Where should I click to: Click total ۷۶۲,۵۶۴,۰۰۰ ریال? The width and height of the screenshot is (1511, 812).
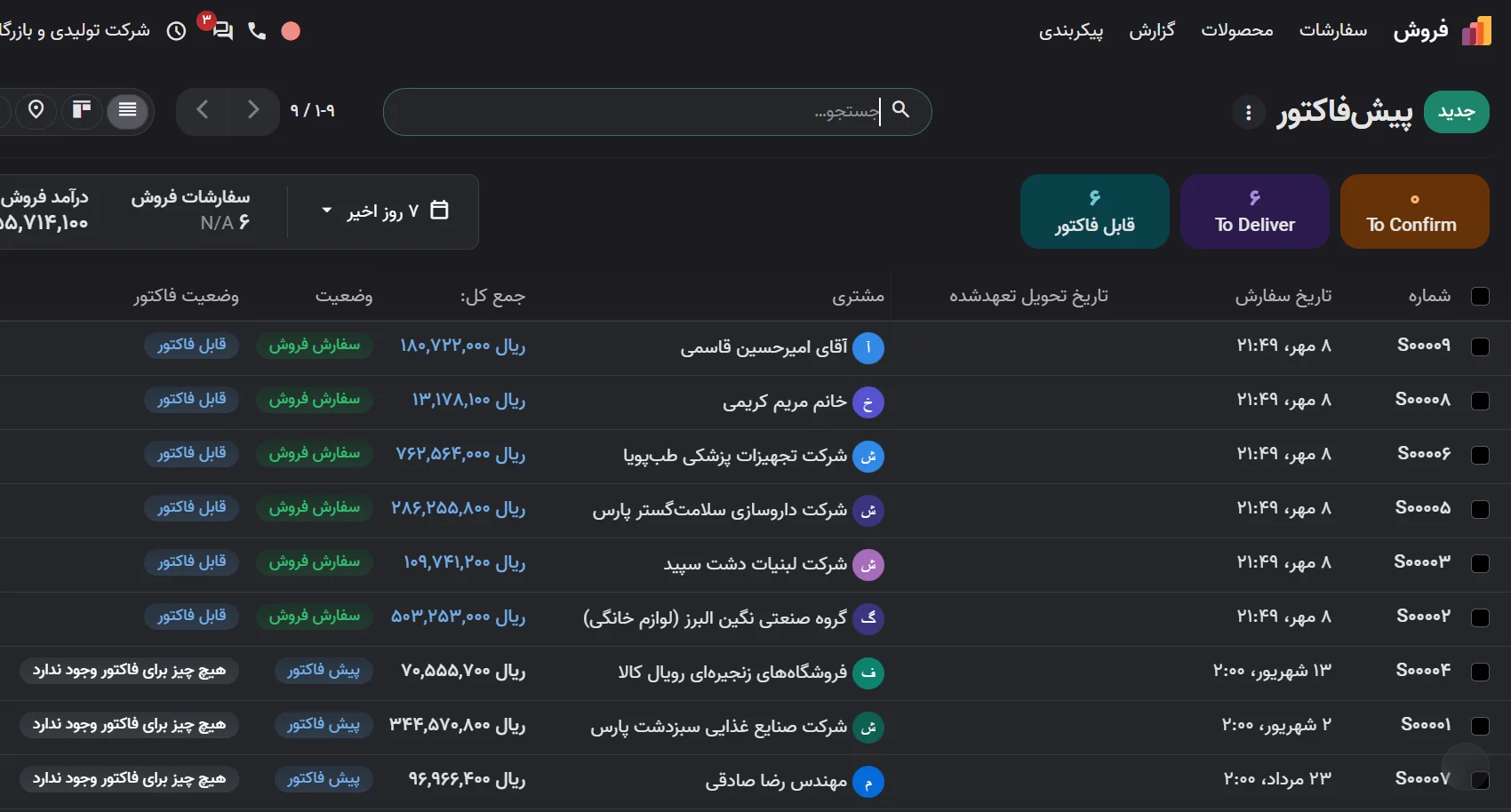(460, 455)
